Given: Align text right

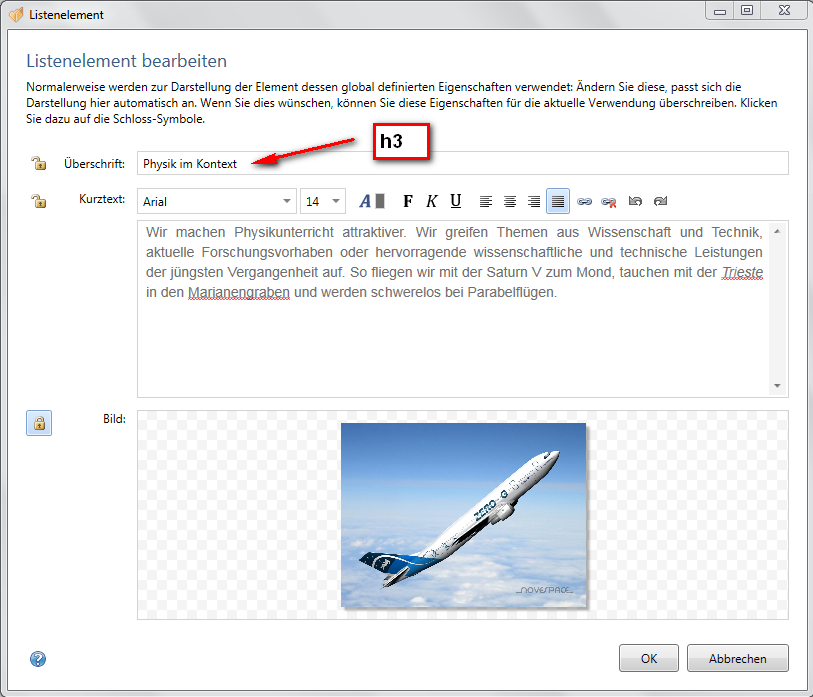Looking at the screenshot, I should click(x=534, y=201).
